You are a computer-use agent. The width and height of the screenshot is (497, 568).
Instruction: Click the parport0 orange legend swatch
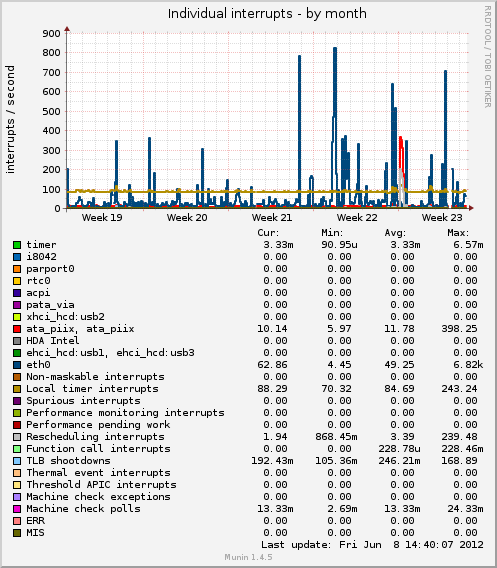[x=17, y=269]
